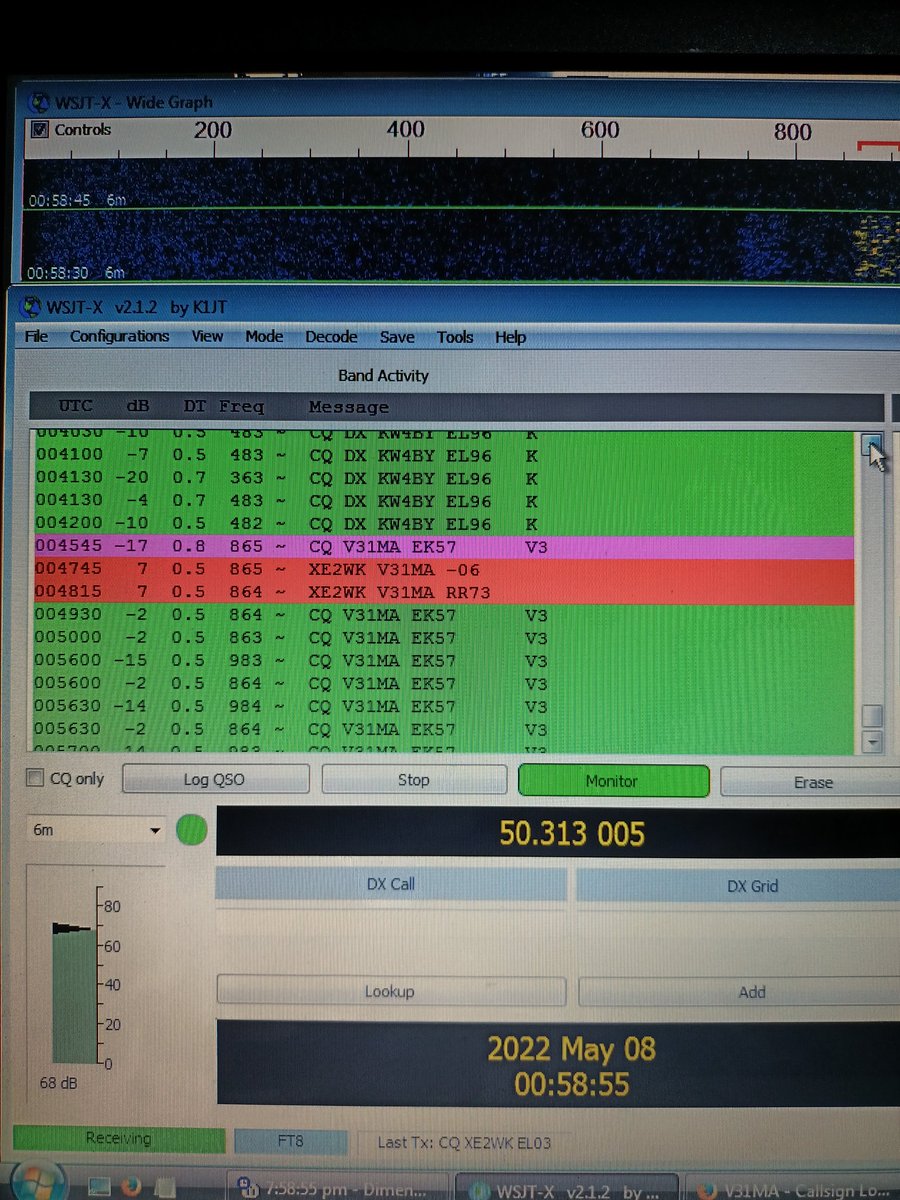This screenshot has width=900, height=1200.
Task: Click the Erase button
Action: click(x=811, y=782)
